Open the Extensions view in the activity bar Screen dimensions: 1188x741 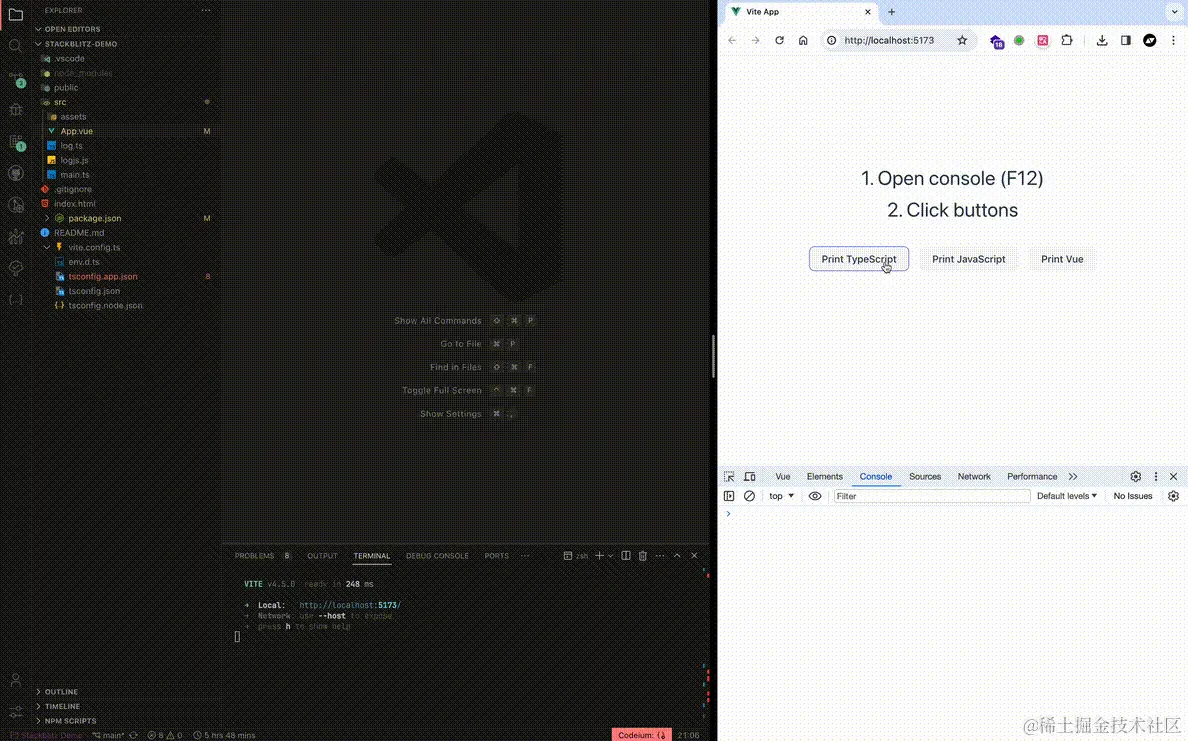click(x=15, y=142)
